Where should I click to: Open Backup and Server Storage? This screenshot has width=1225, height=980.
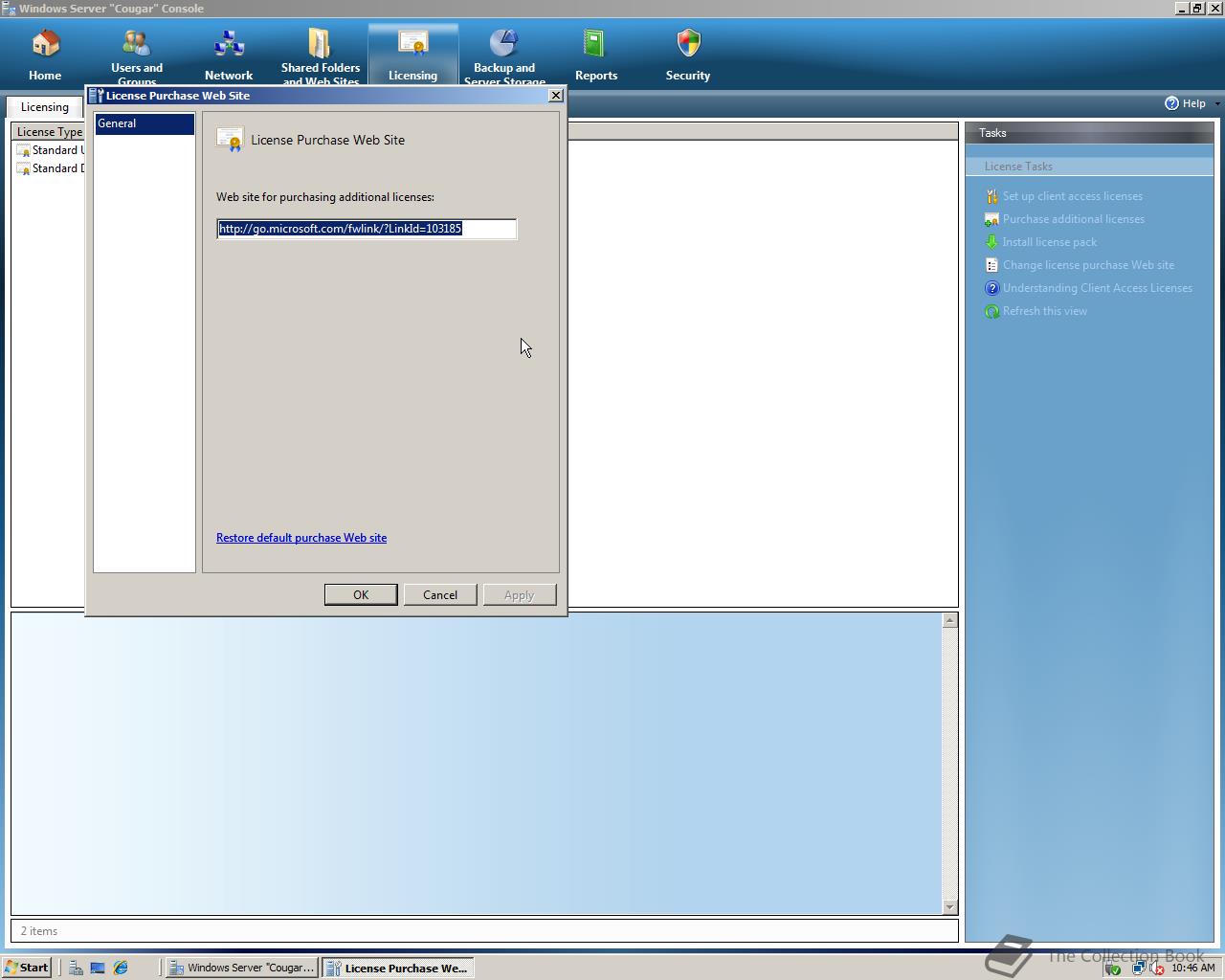(x=504, y=56)
